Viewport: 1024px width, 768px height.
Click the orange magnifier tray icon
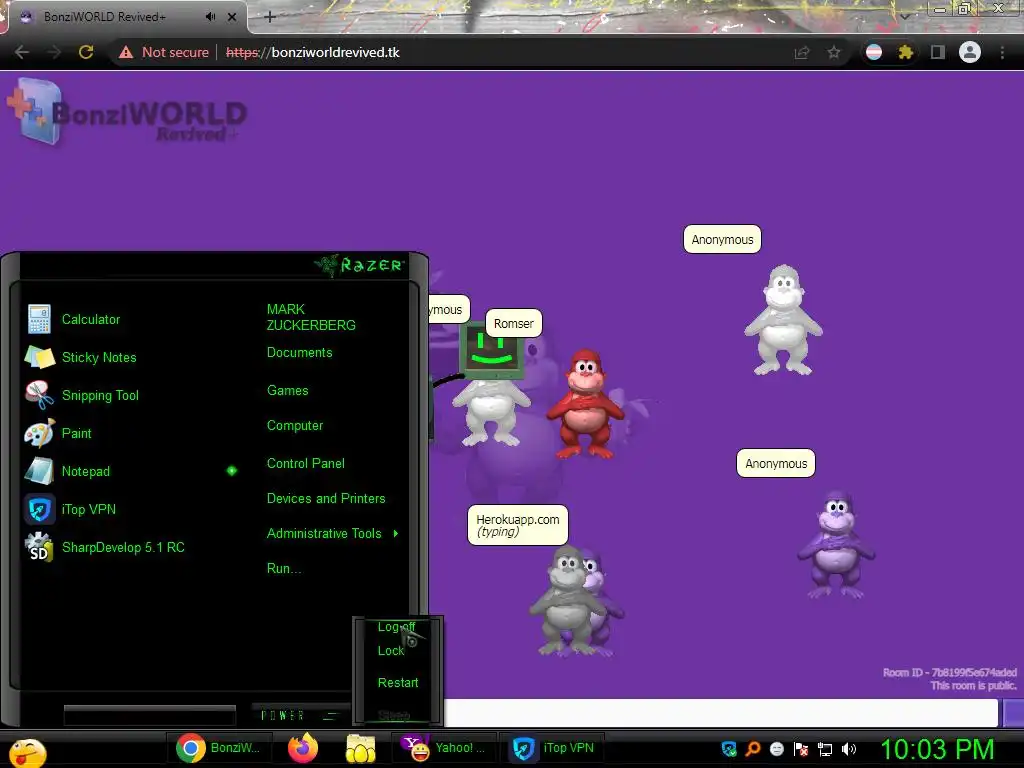753,749
